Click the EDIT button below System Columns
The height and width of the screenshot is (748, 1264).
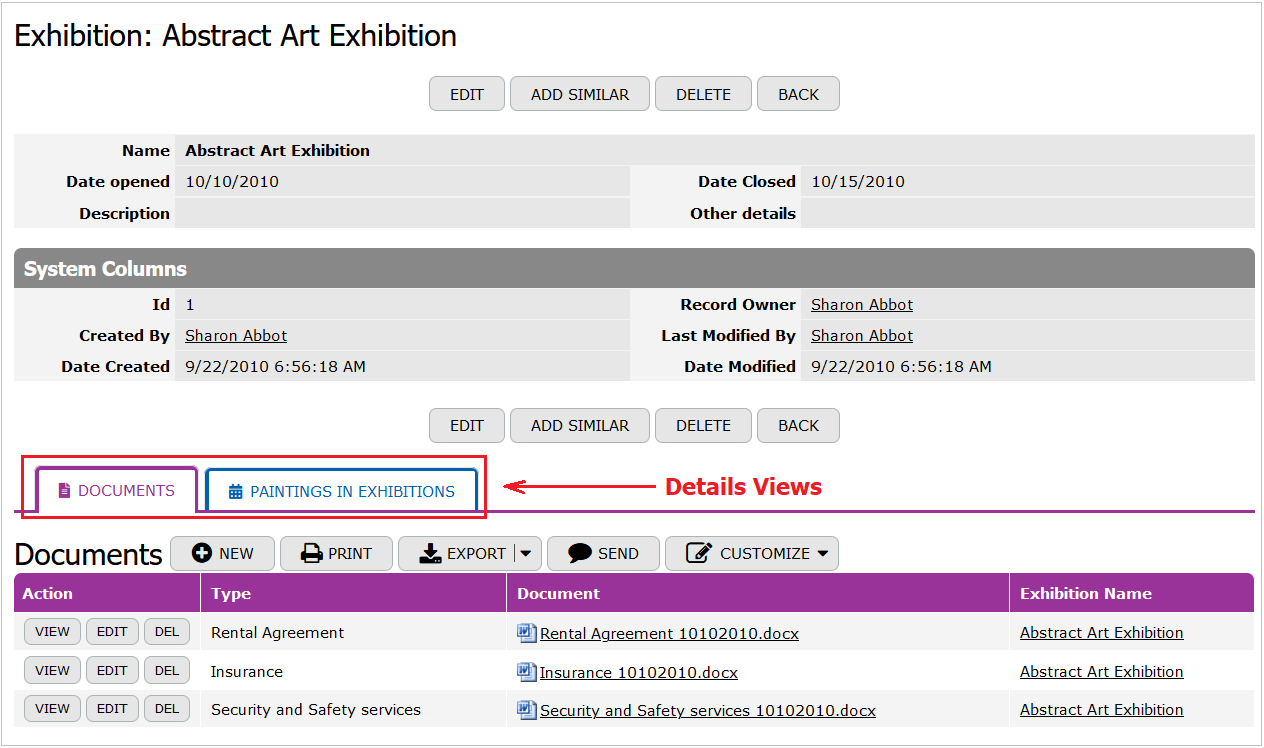467,425
